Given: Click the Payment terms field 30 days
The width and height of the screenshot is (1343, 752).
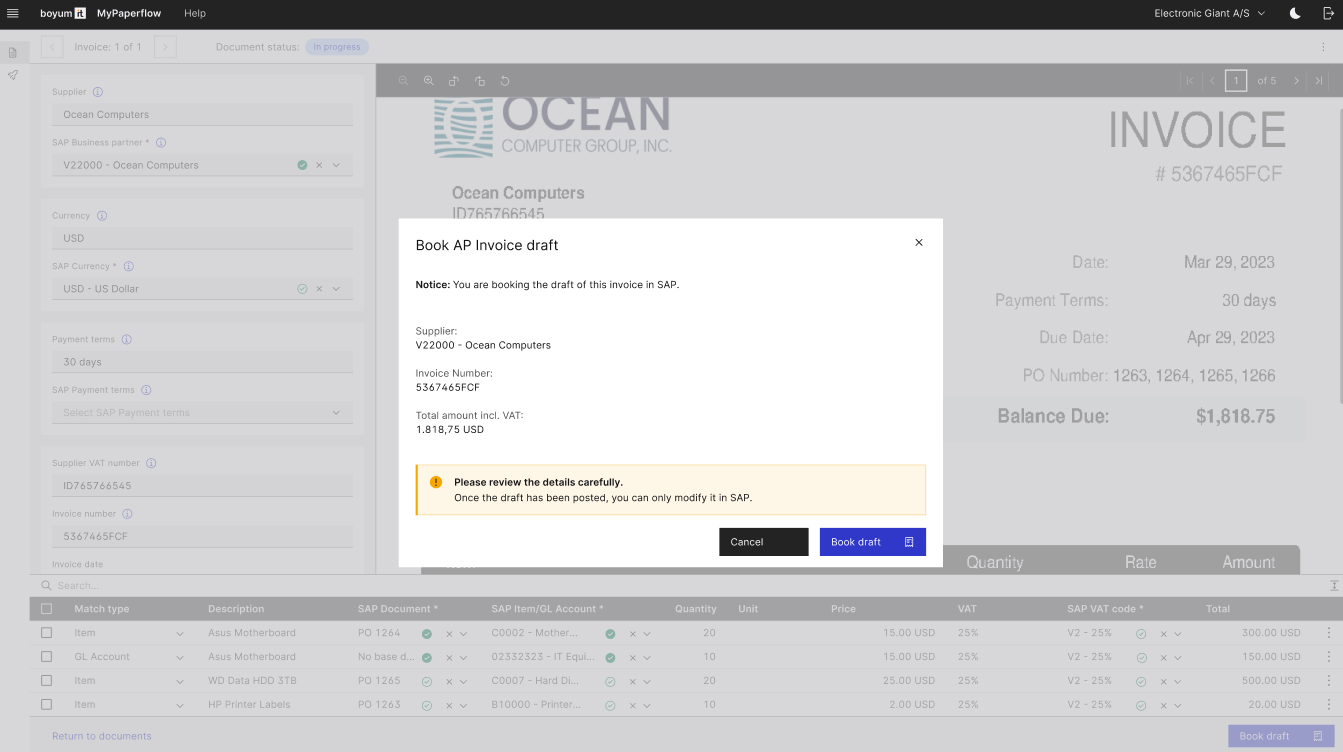Looking at the screenshot, I should (202, 362).
